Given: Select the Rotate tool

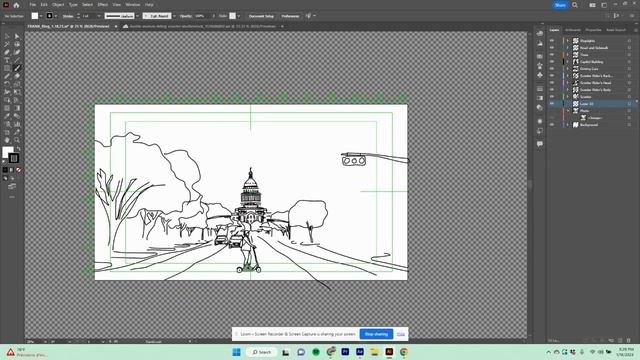Looking at the screenshot, I should tap(7, 84).
